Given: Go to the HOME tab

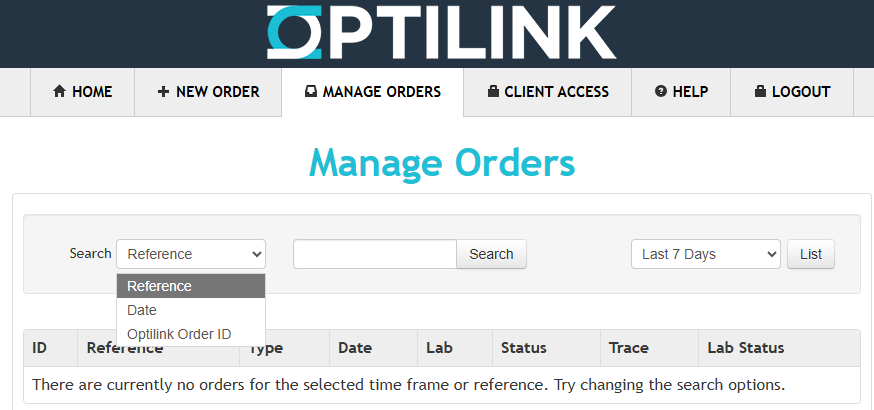Looking at the screenshot, I should coord(82,92).
